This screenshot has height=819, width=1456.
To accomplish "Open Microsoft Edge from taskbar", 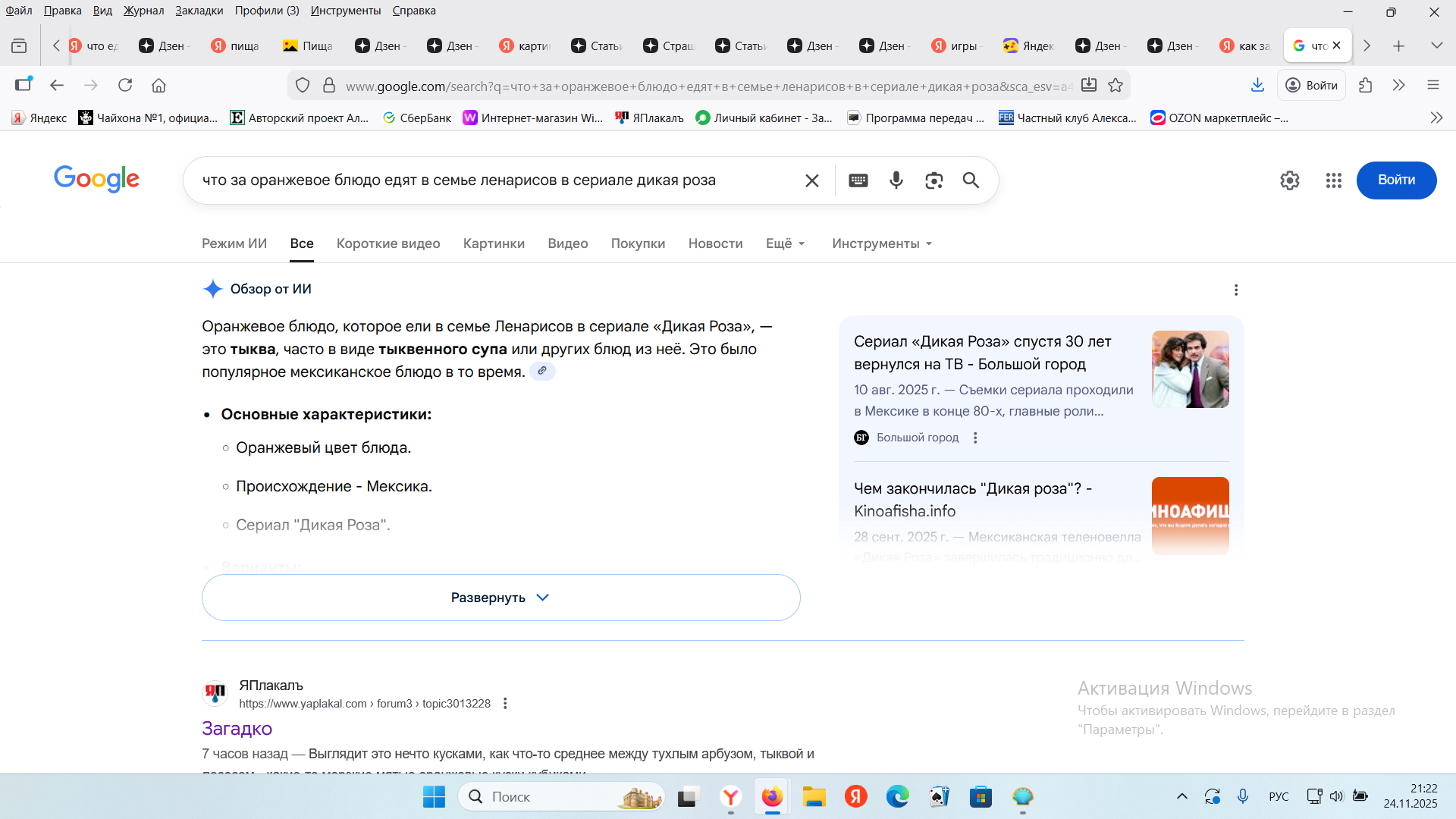I will (898, 797).
